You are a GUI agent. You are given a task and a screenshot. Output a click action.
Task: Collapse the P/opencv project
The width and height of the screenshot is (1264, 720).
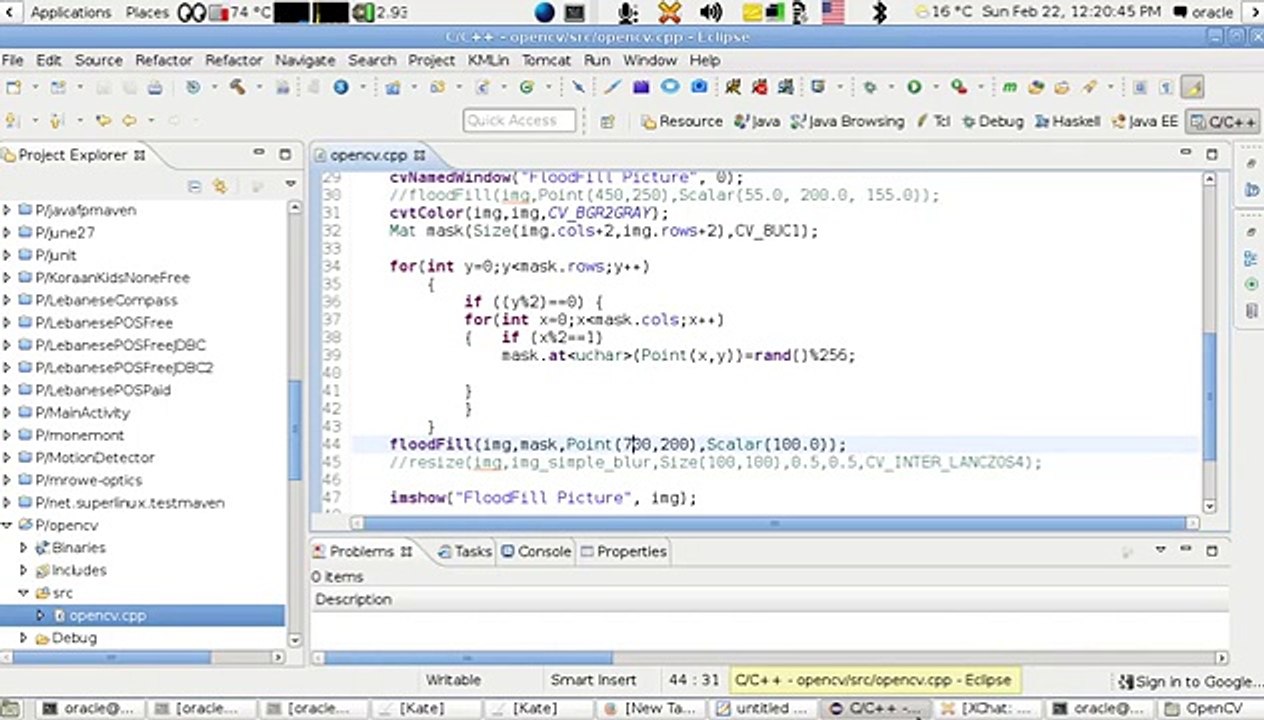(x=7, y=525)
